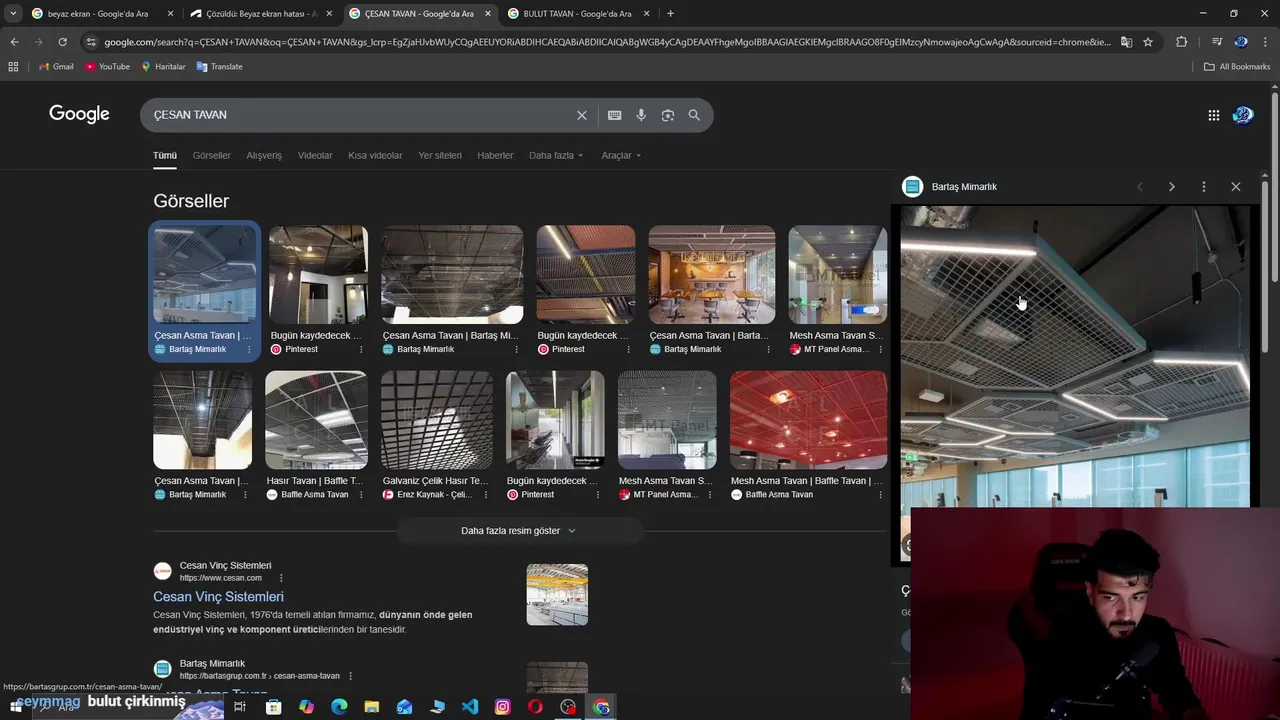
Task: Open the Bartaş Mimarlık source name in preview
Action: tap(964, 187)
